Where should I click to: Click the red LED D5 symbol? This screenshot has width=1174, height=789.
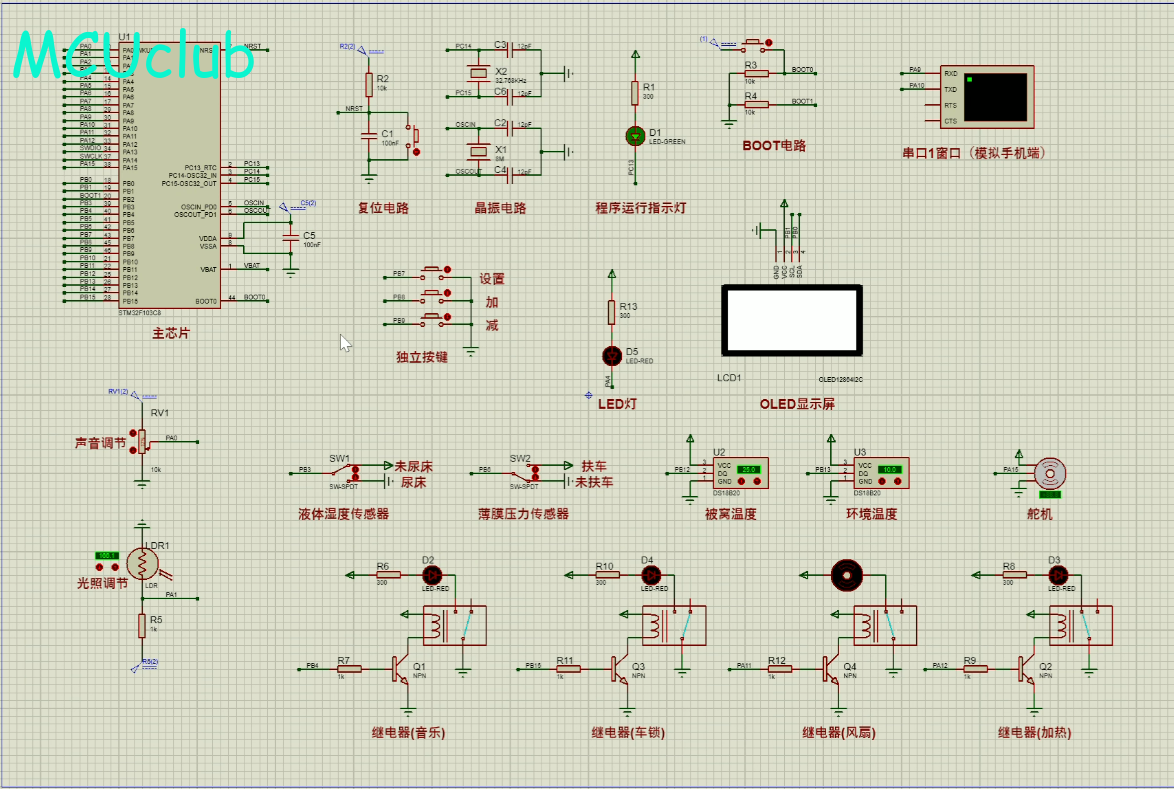(x=612, y=356)
